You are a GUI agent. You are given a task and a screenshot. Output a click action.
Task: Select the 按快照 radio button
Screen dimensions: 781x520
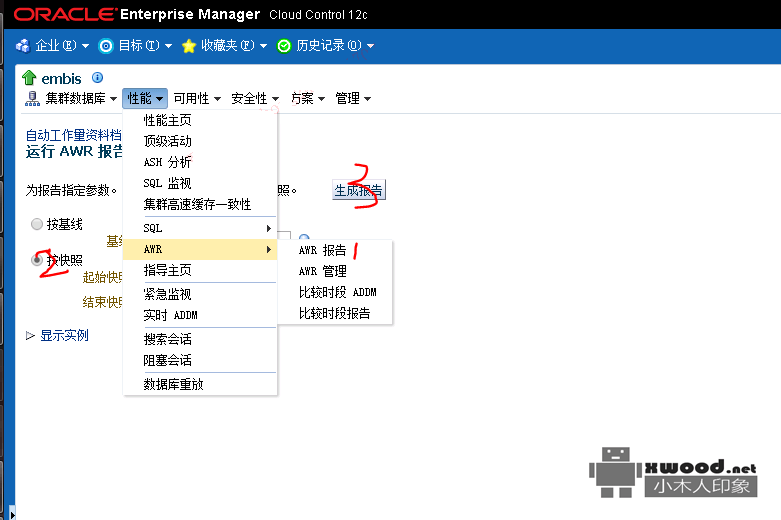click(x=36, y=260)
